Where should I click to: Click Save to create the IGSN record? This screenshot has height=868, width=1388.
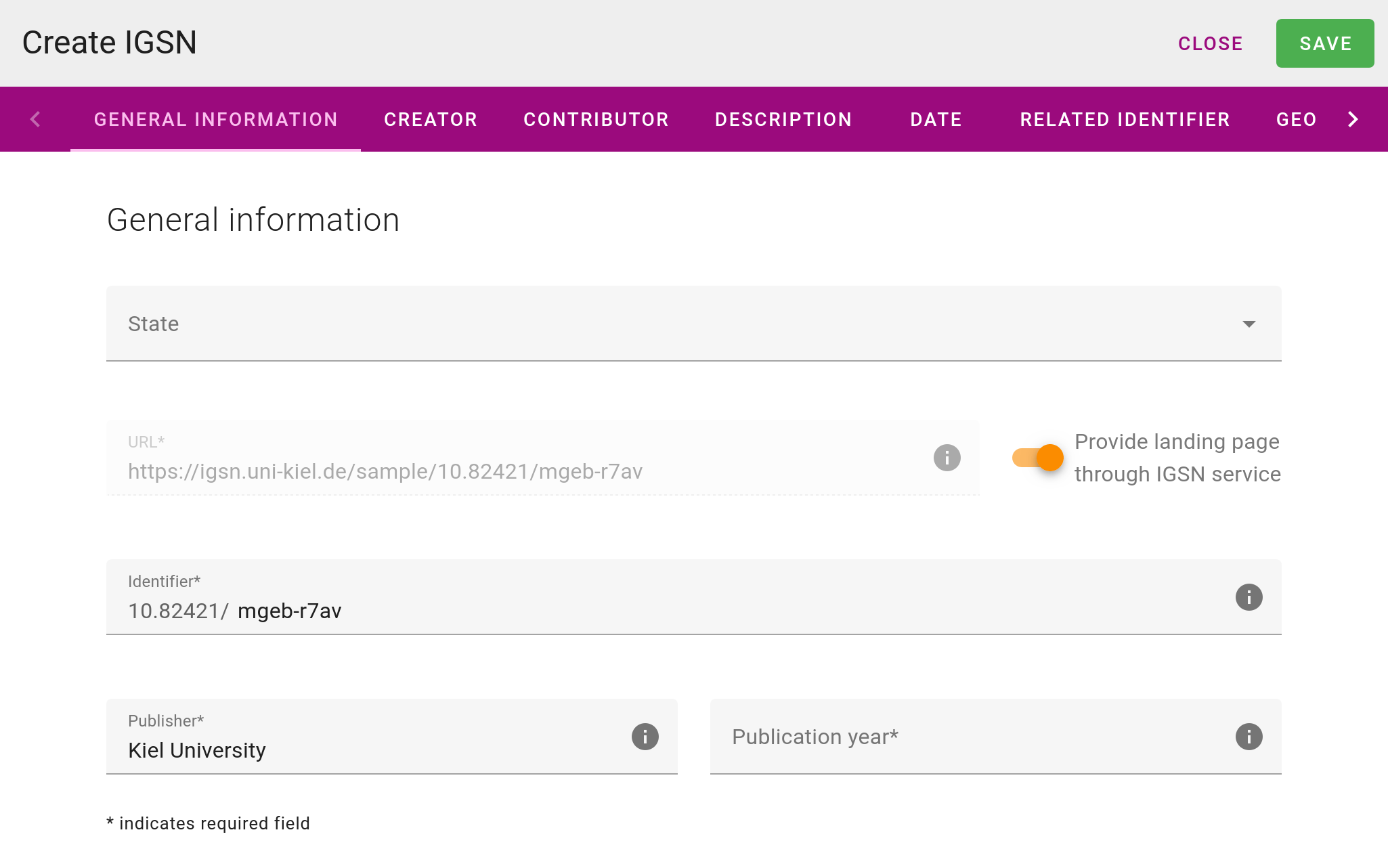coord(1325,43)
